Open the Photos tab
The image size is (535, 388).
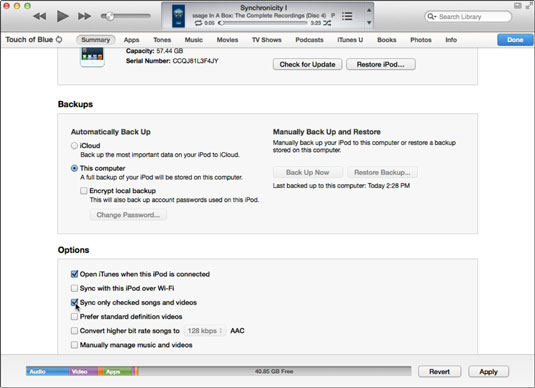[x=421, y=40]
